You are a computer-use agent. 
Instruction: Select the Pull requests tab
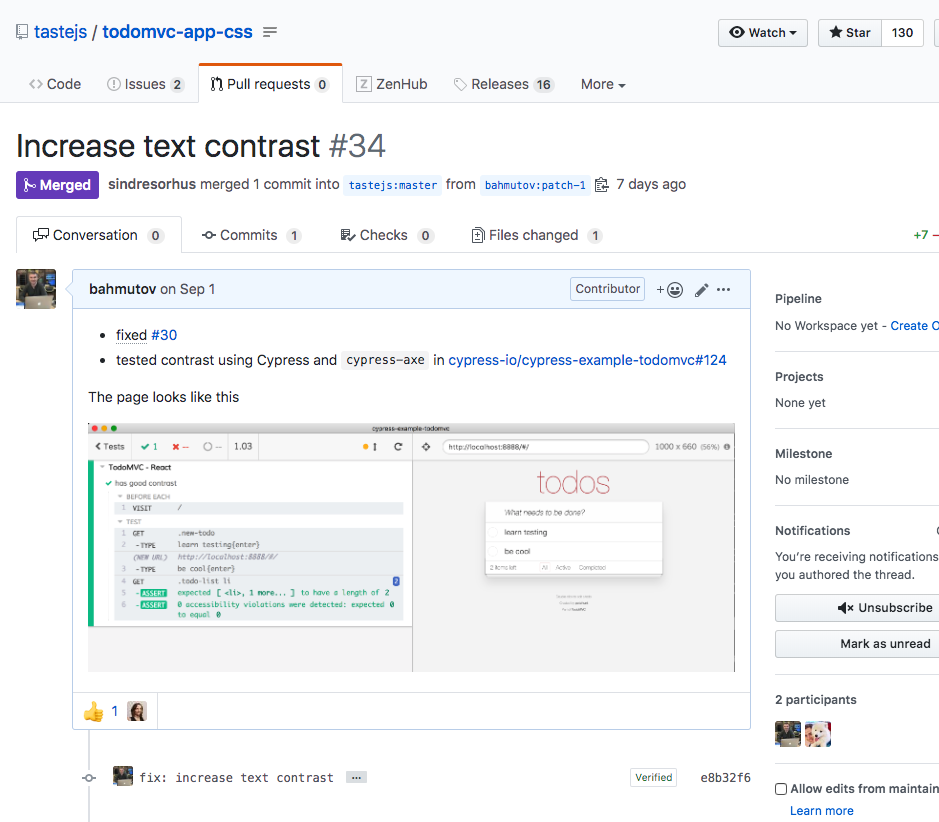click(x=269, y=84)
